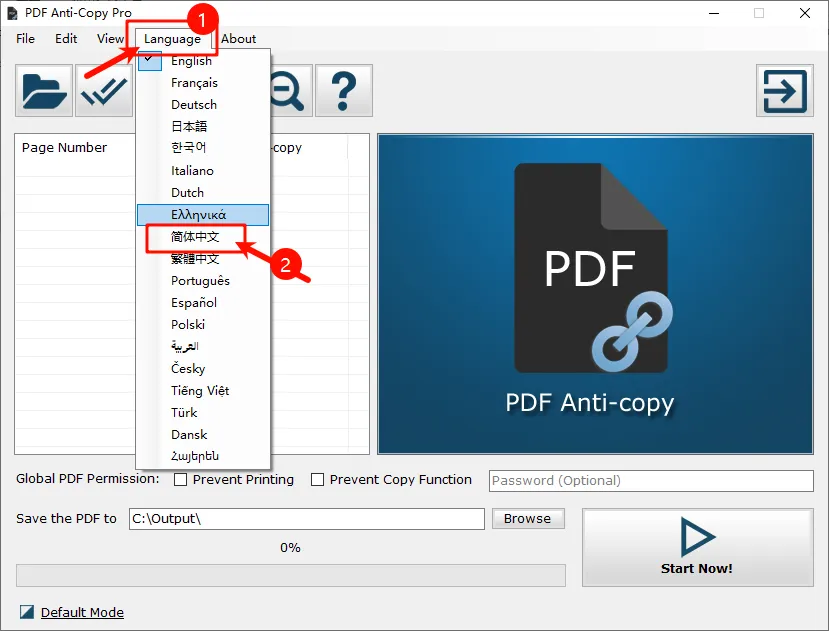Screen dimensions: 829x631
Task: Click the Browse button
Action: click(528, 518)
